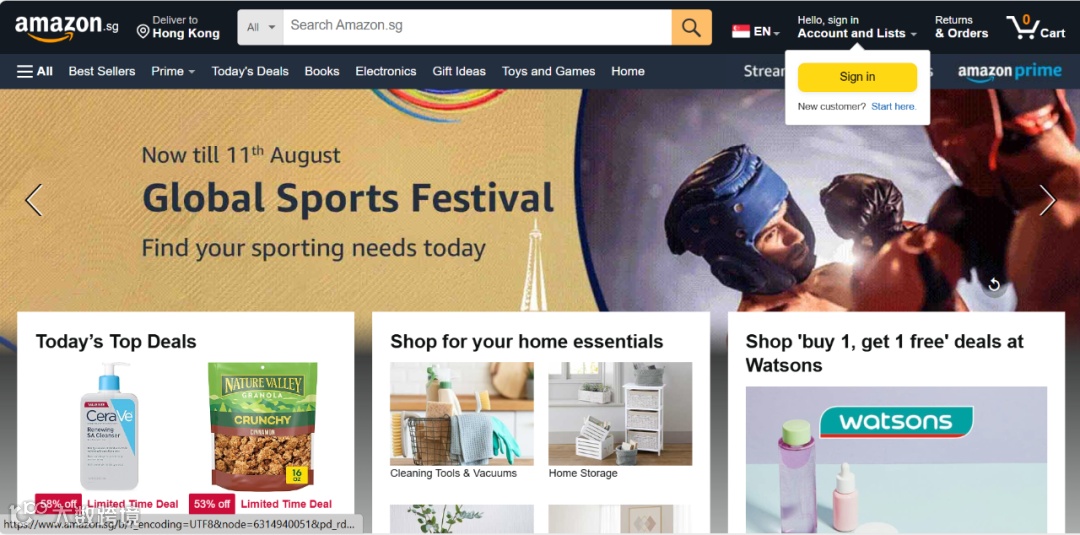Click the orange magnifier search button
Image resolution: width=1080 pixels, height=535 pixels.
(692, 28)
